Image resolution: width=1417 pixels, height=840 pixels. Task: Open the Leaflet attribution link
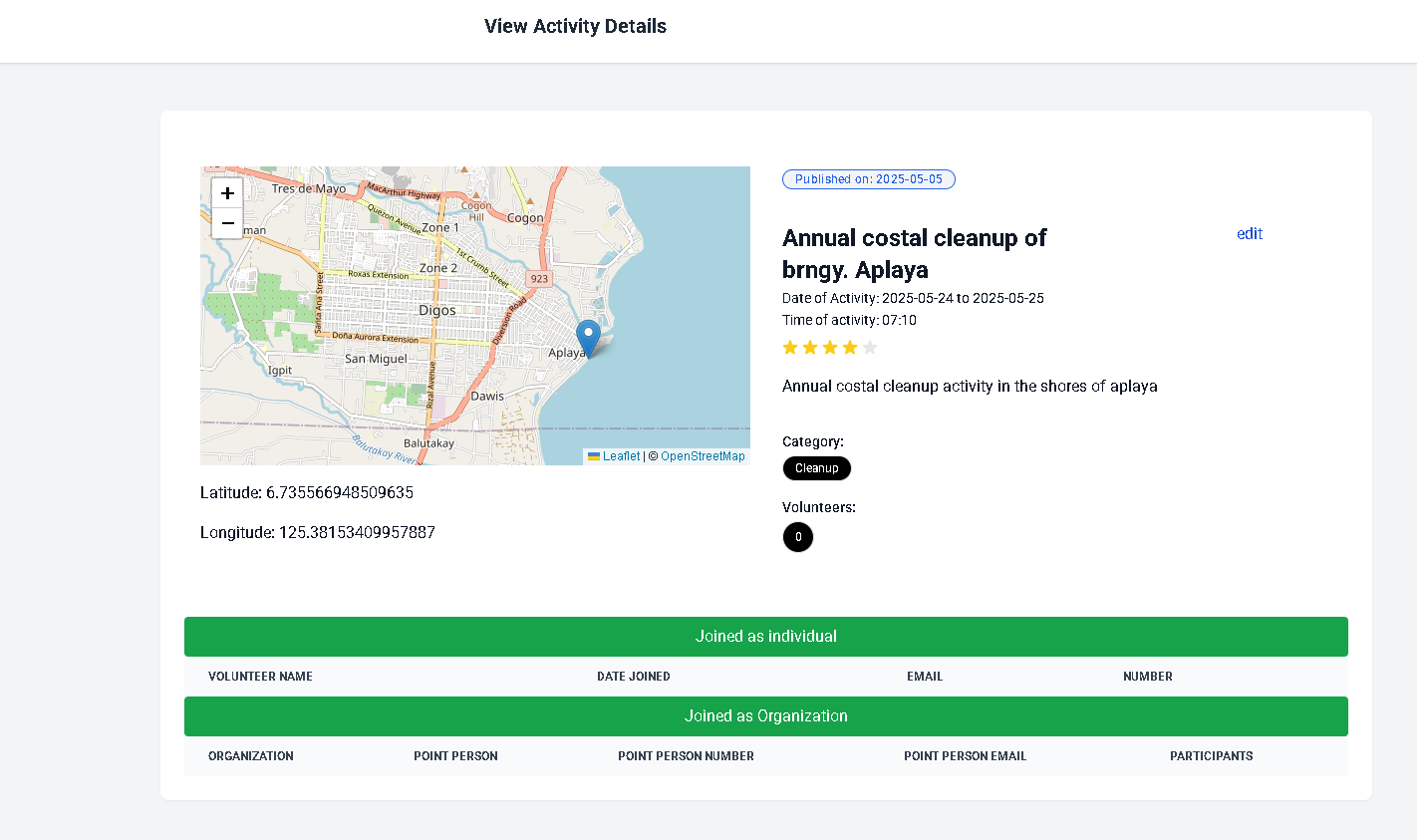620,456
